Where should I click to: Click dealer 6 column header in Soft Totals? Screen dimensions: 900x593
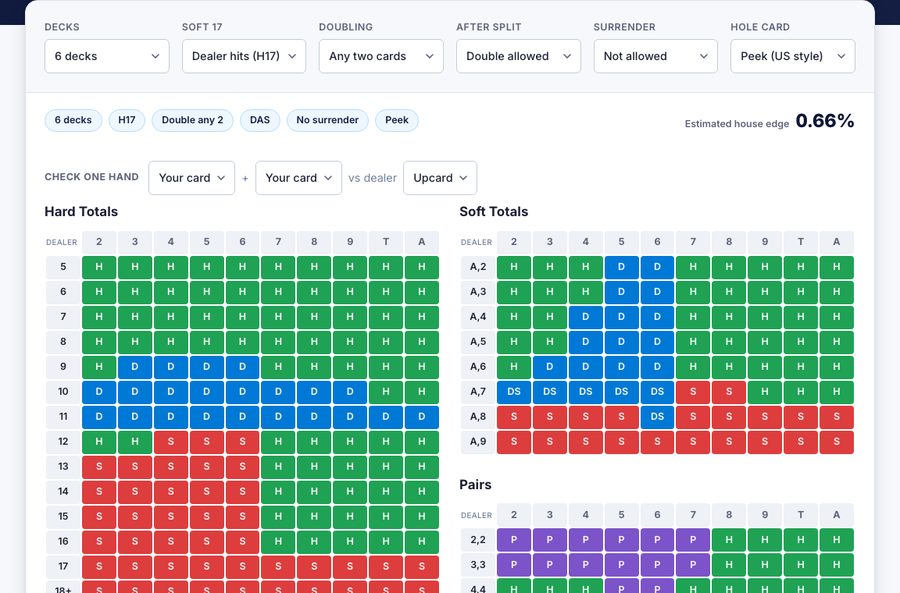pyautogui.click(x=657, y=242)
